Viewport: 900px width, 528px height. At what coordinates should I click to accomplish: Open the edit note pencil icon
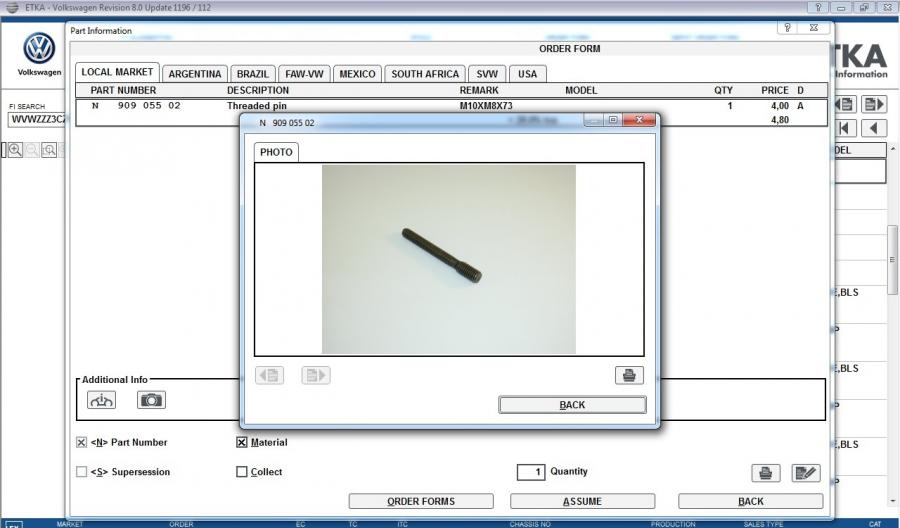[x=806, y=473]
